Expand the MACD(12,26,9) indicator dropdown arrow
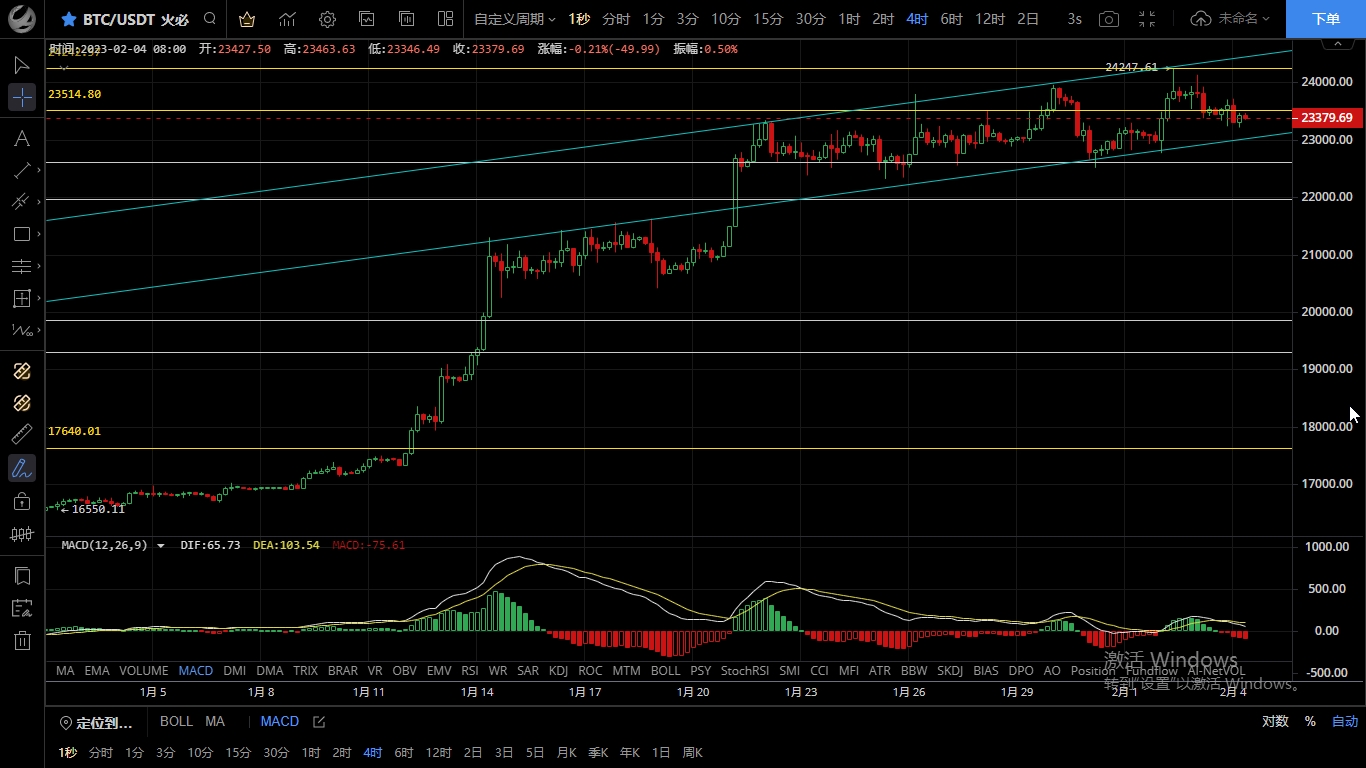The height and width of the screenshot is (768, 1366). (x=161, y=546)
